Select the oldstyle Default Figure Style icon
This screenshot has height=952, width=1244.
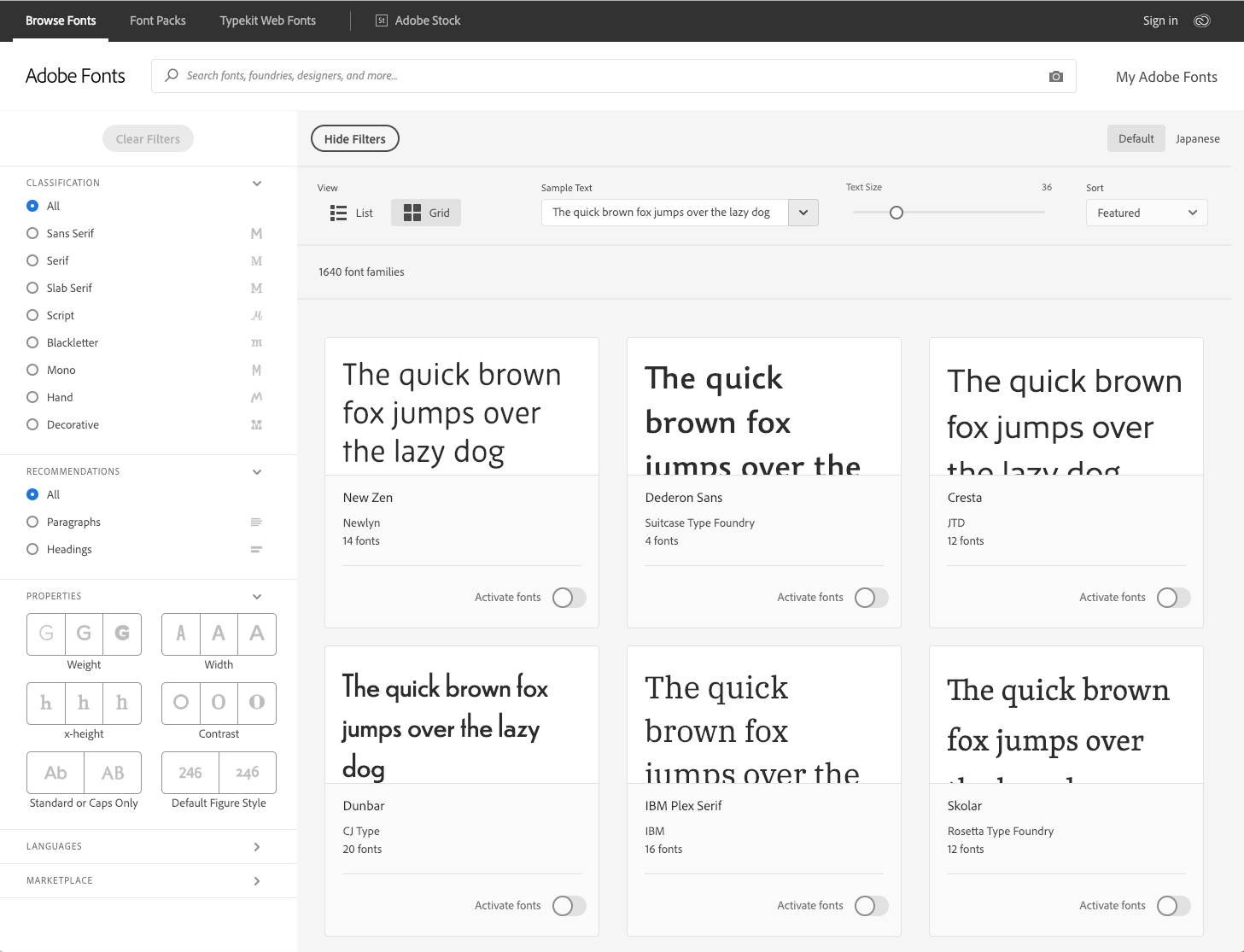click(247, 772)
